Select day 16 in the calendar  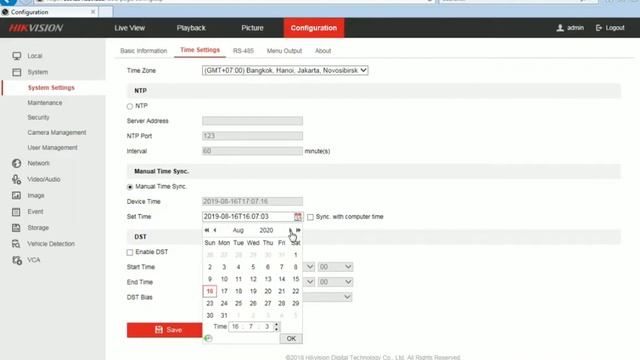pos(210,291)
